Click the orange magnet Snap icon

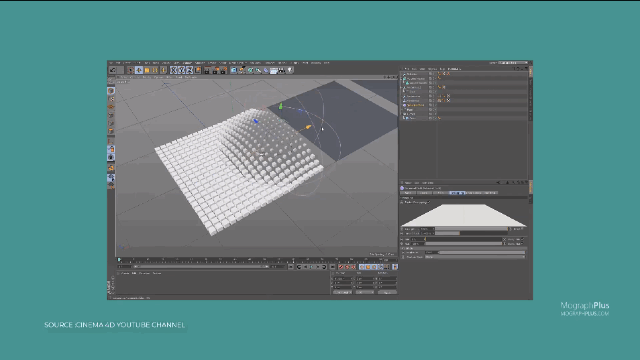111,168
